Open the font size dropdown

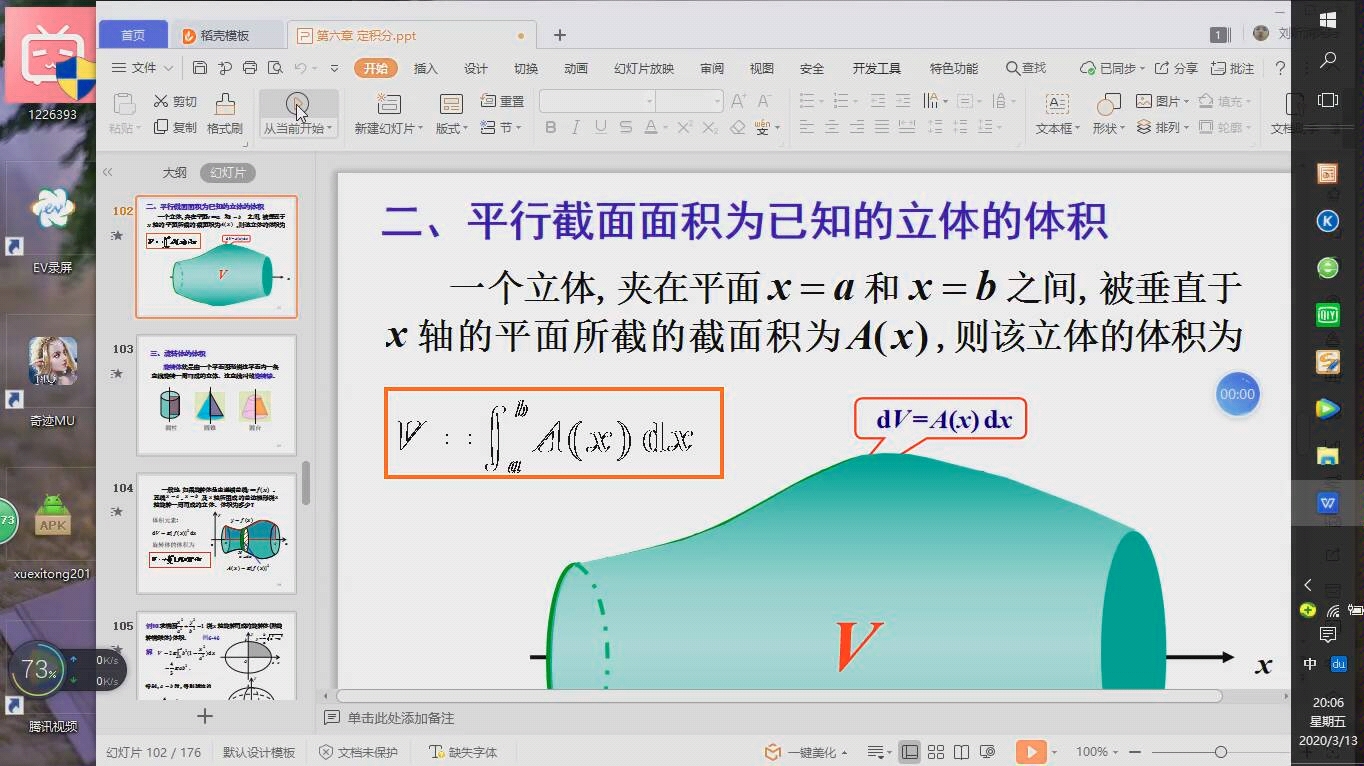point(716,100)
